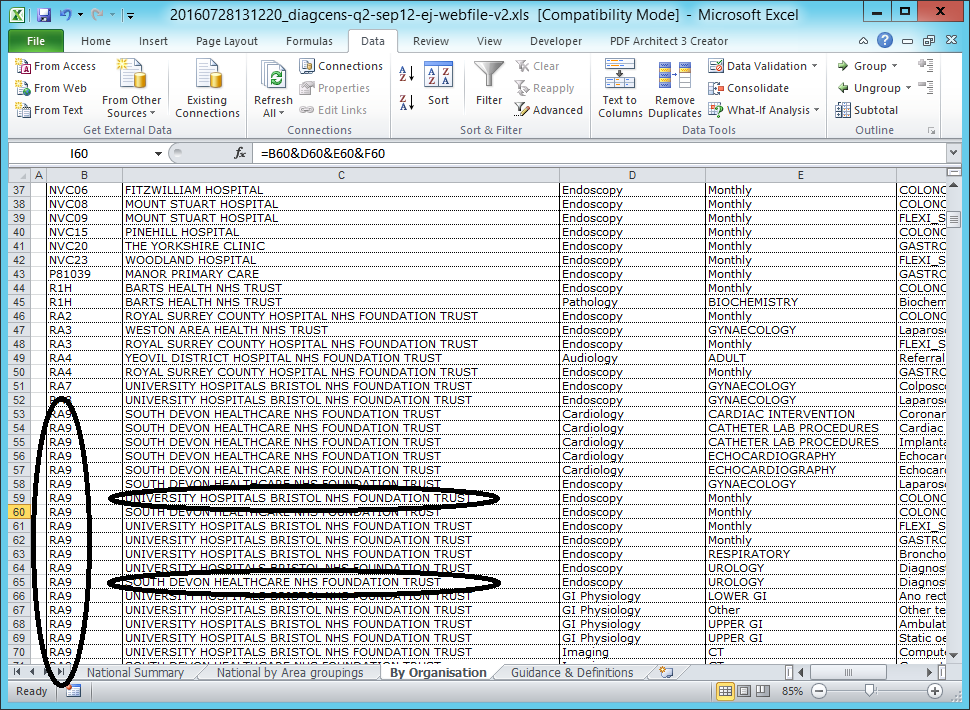Screen dimensions: 970x710
Task: Open Excel Help
Action: (885, 40)
